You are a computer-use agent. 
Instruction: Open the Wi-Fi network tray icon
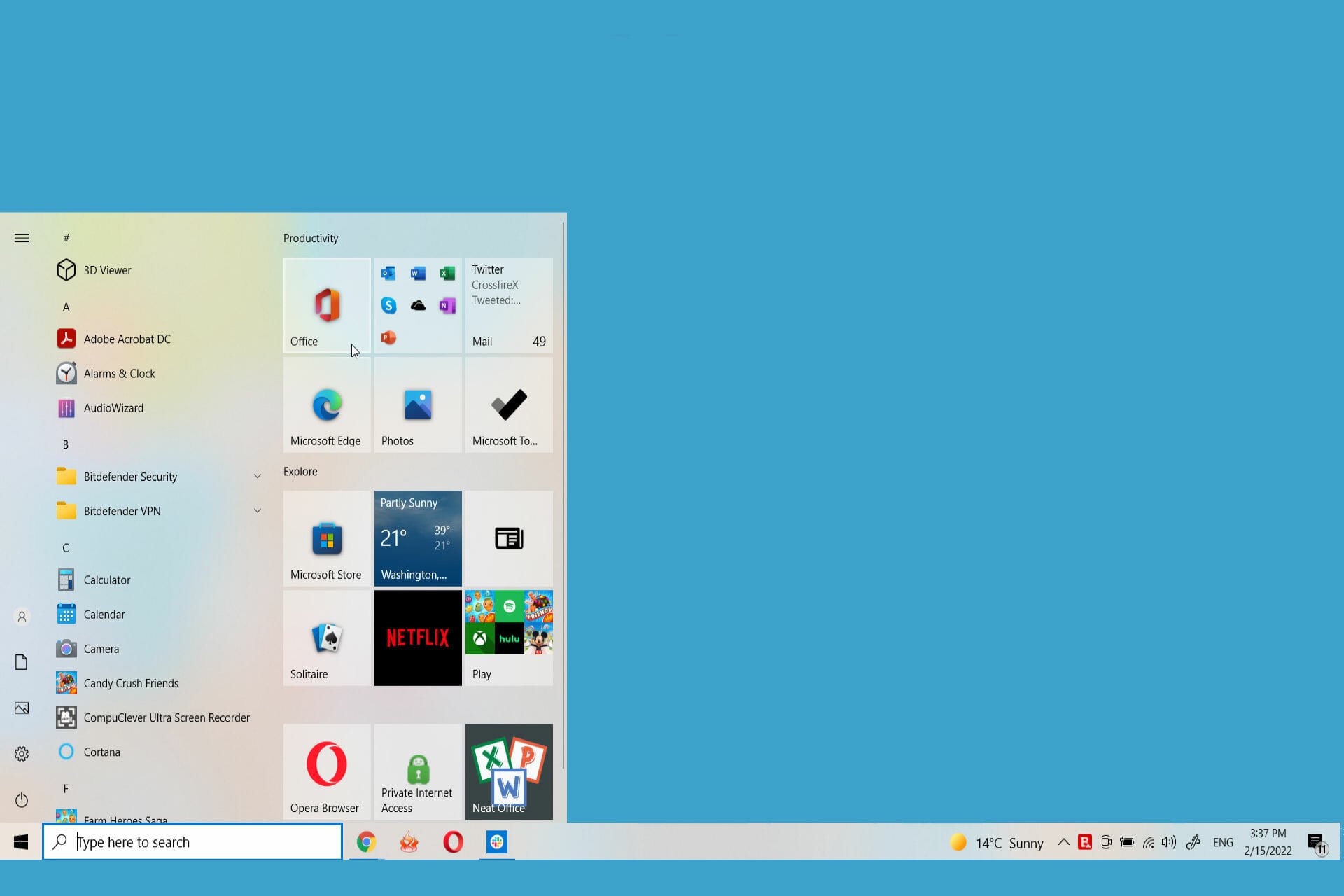[x=1148, y=842]
